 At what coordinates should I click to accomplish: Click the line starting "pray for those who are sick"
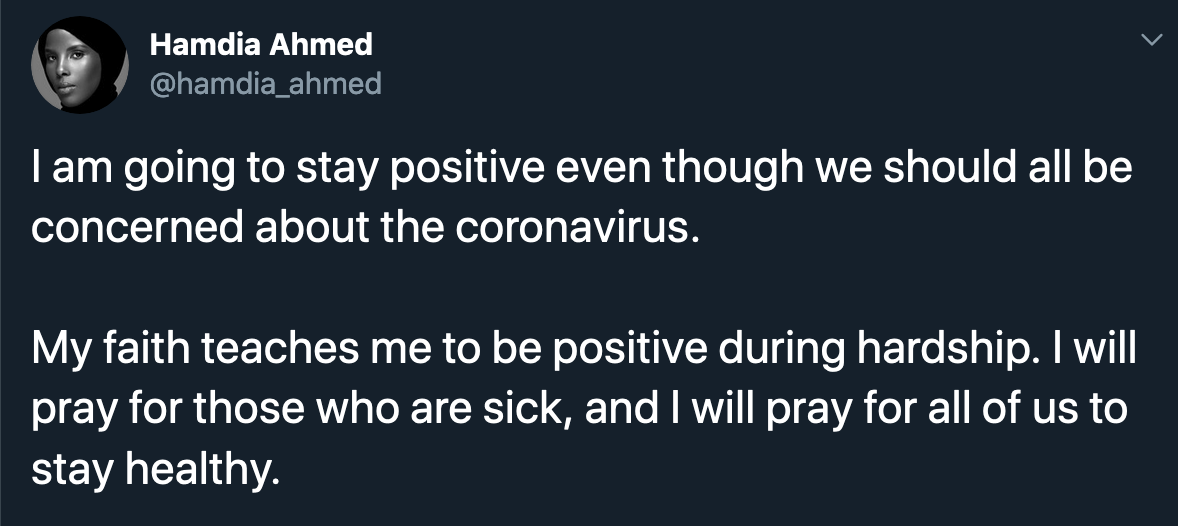coord(580,408)
